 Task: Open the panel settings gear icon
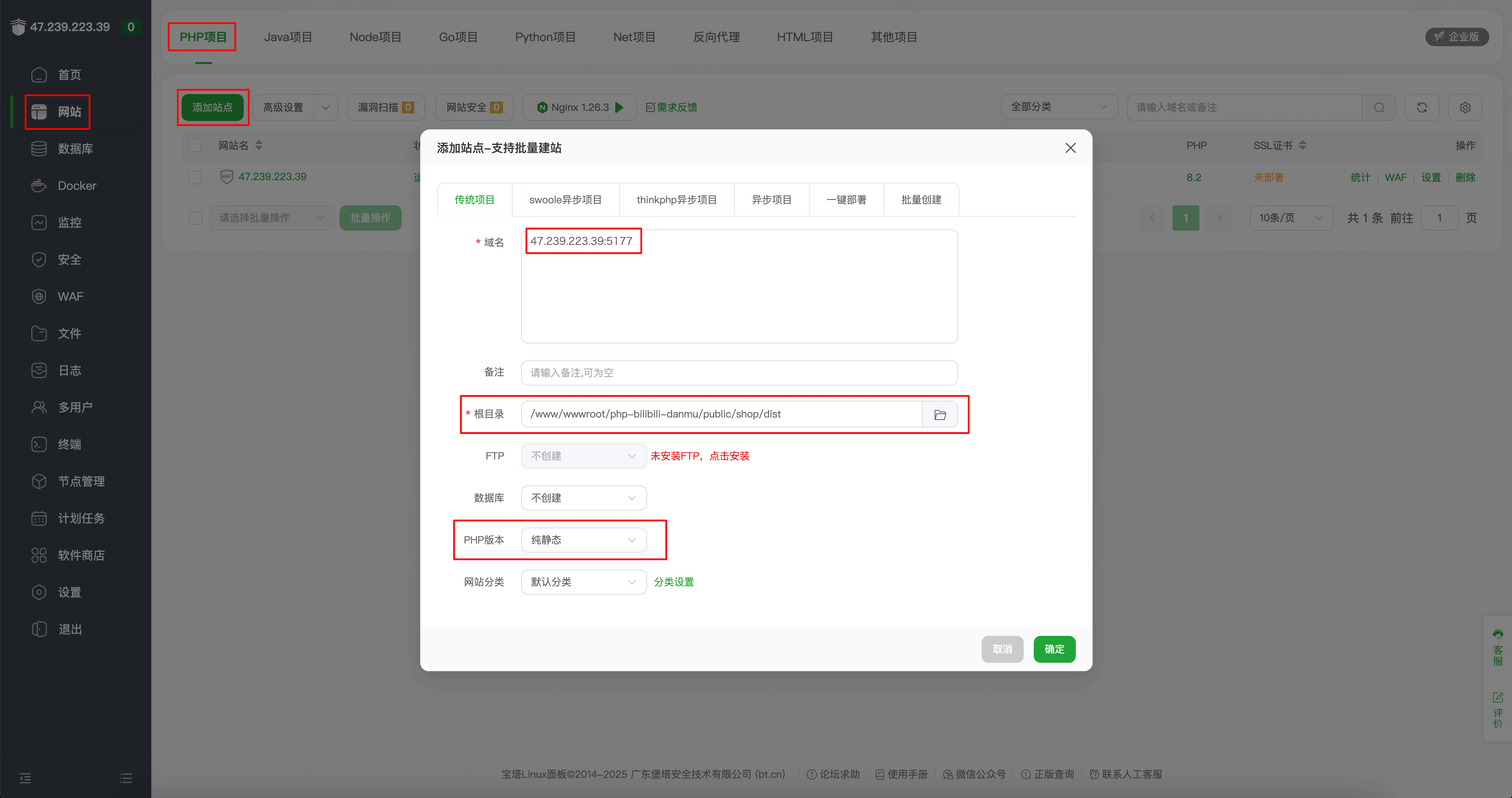(x=1465, y=108)
